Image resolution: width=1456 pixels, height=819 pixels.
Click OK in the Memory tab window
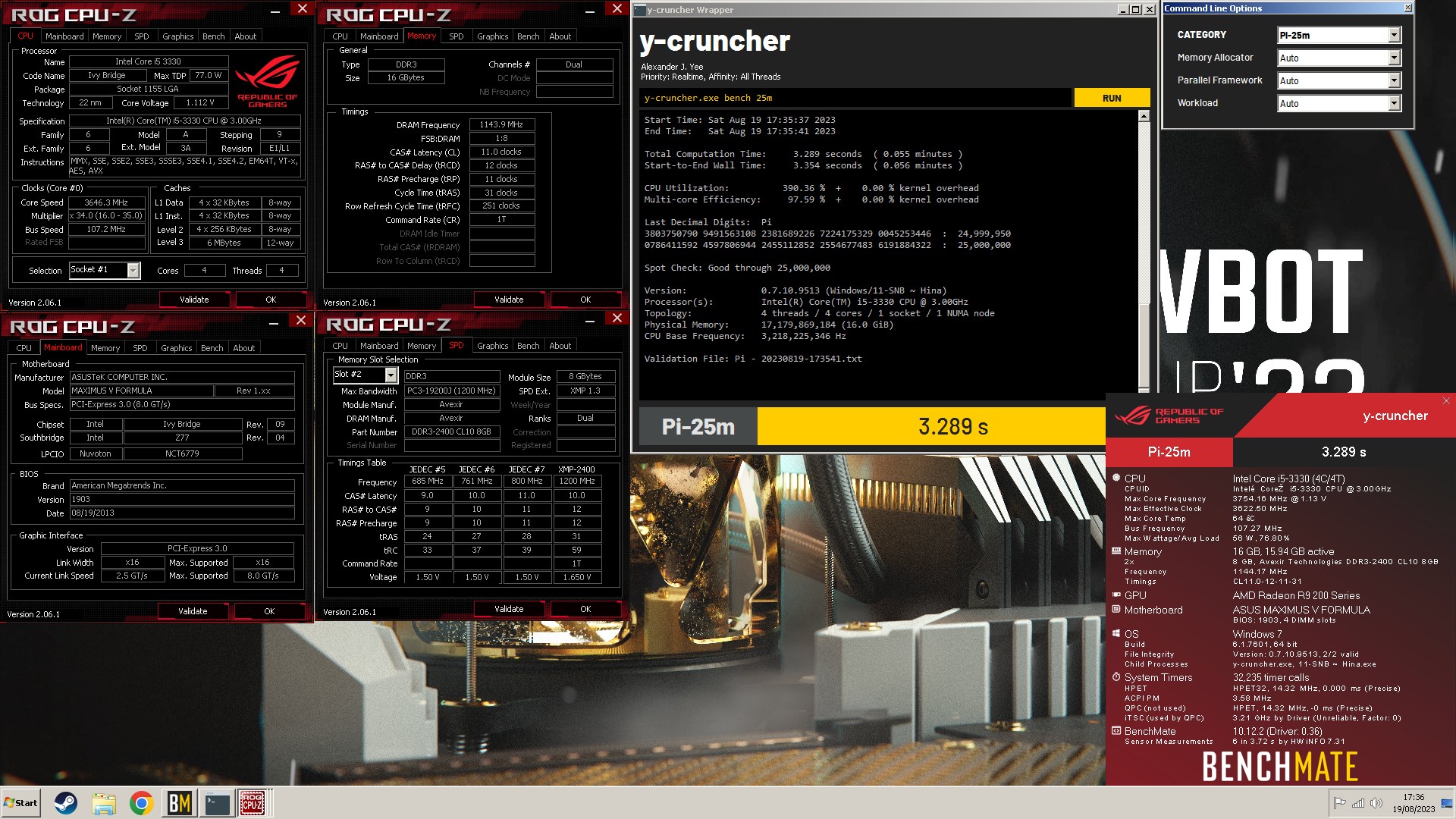585,300
